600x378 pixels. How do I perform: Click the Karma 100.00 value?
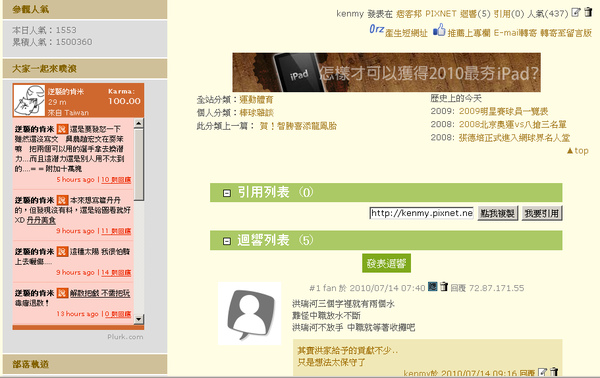pos(124,101)
